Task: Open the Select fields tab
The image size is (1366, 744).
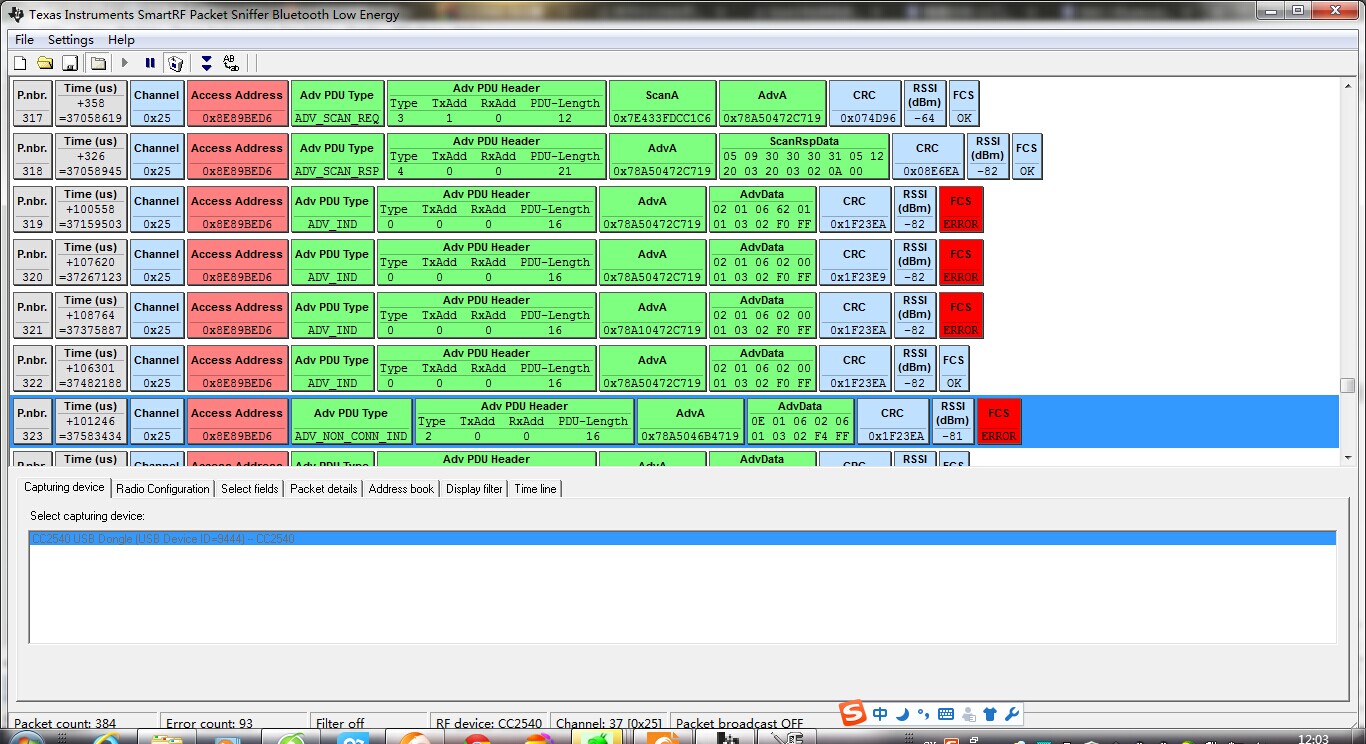Action: (250, 489)
